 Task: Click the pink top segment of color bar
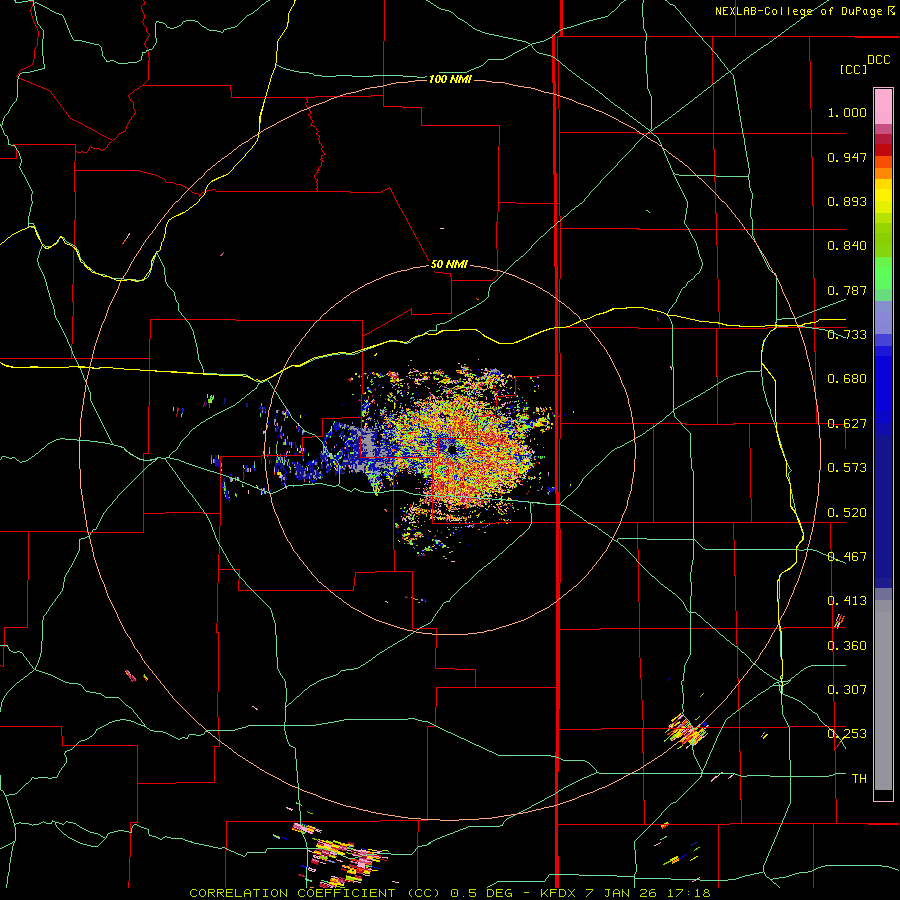point(883,106)
